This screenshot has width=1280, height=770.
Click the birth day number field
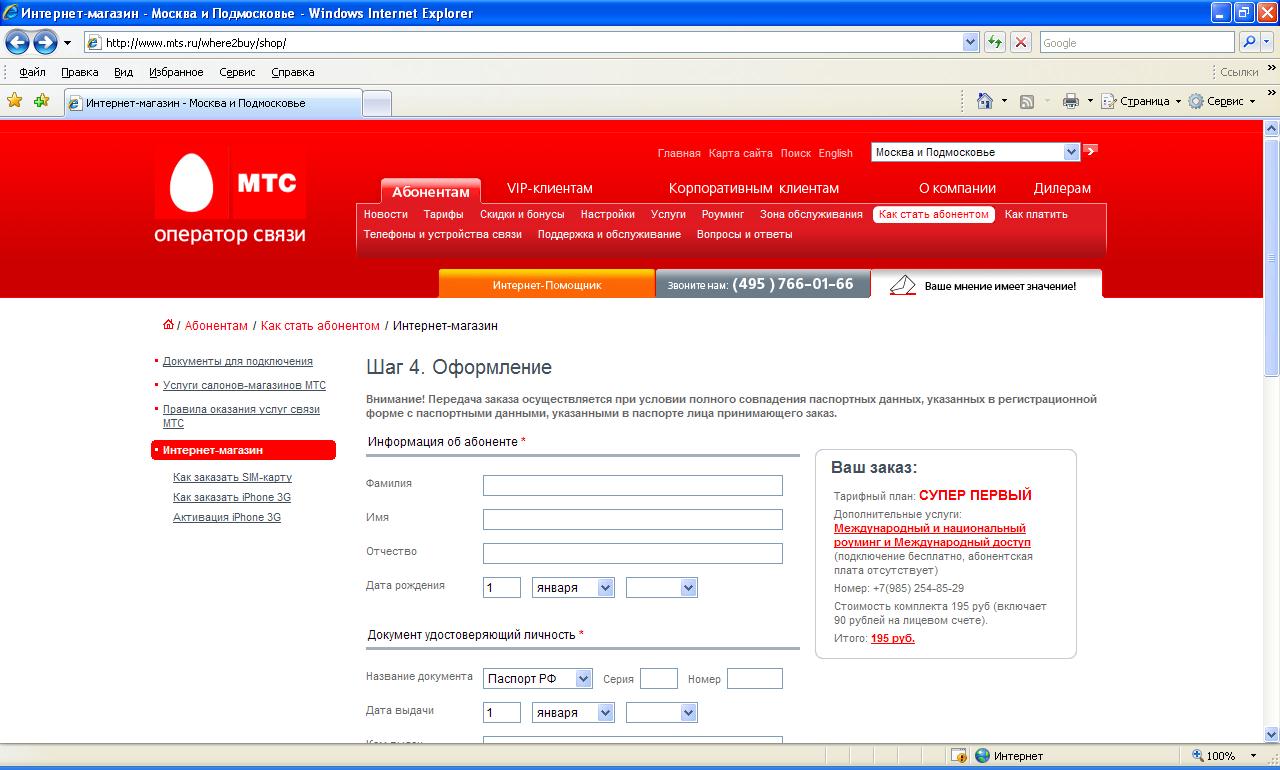click(501, 588)
